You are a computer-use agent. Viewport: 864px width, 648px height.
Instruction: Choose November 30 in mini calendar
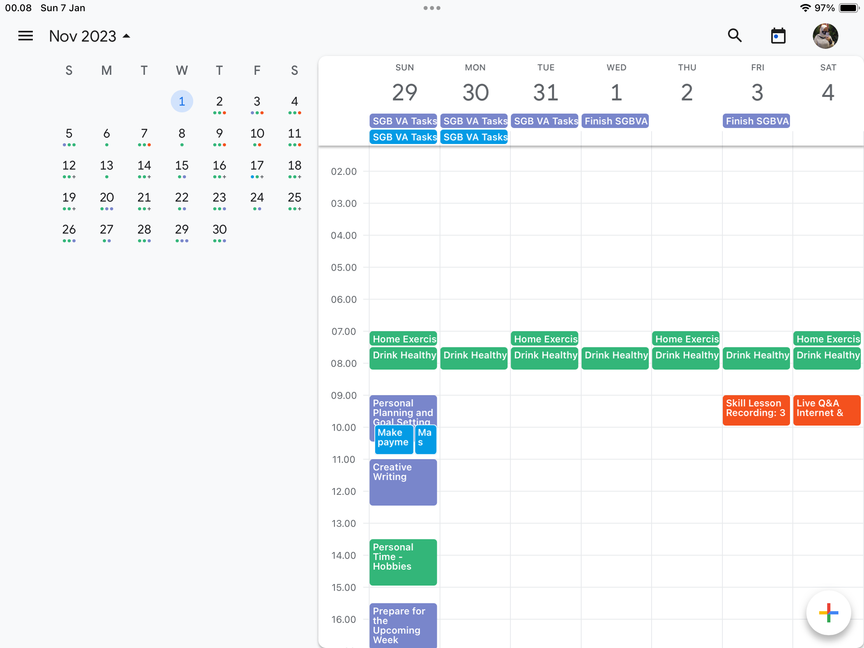coord(219,230)
